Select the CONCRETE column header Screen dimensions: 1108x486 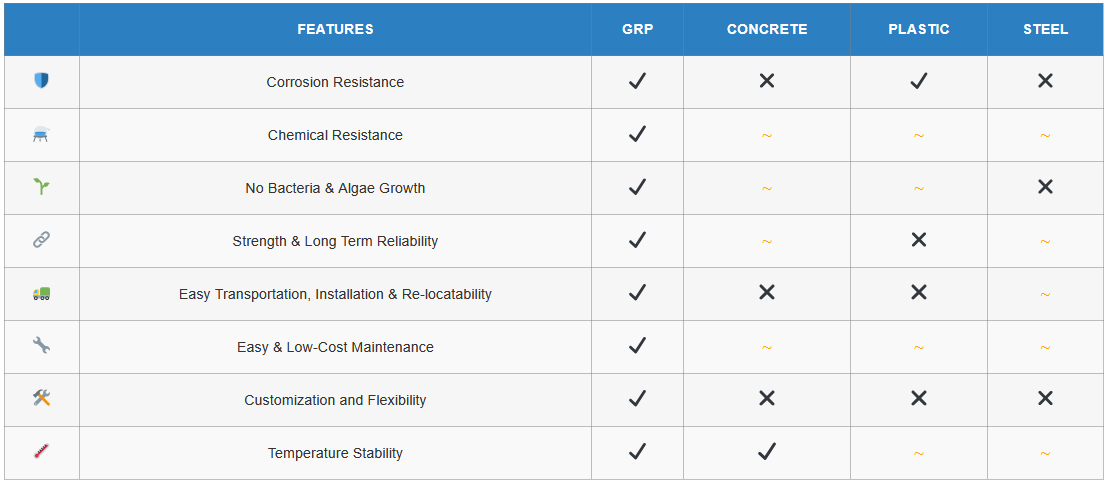click(x=766, y=29)
